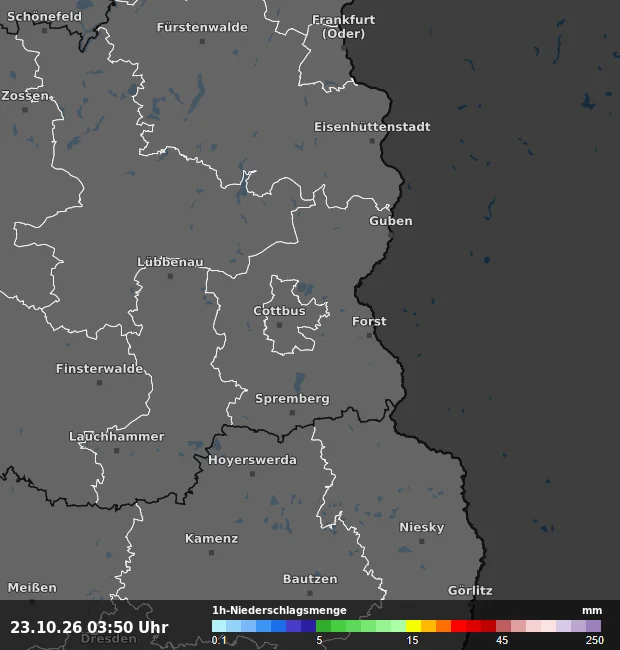
Task: Click the bright red legend swatch
Action: [x=458, y=626]
